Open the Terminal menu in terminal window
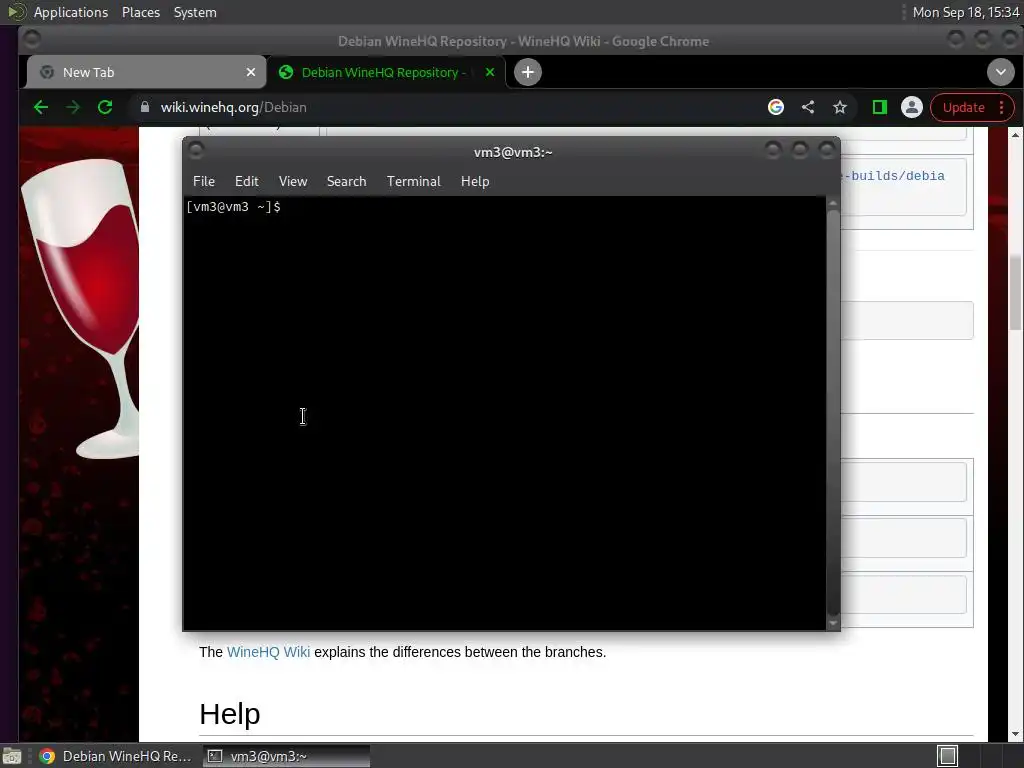 pos(413,182)
